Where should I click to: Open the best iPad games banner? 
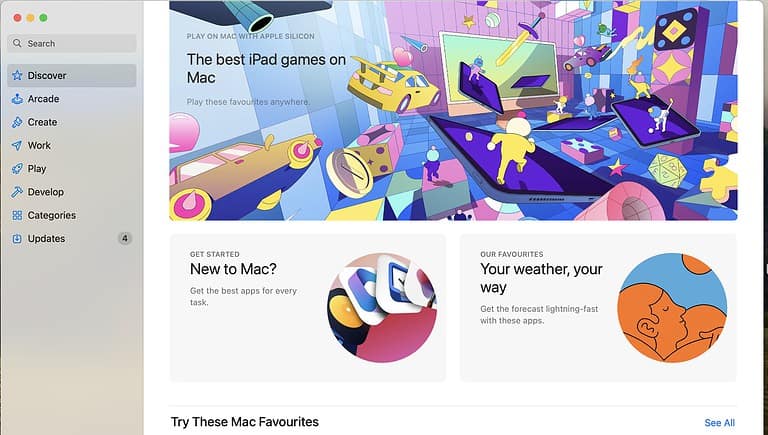point(453,111)
